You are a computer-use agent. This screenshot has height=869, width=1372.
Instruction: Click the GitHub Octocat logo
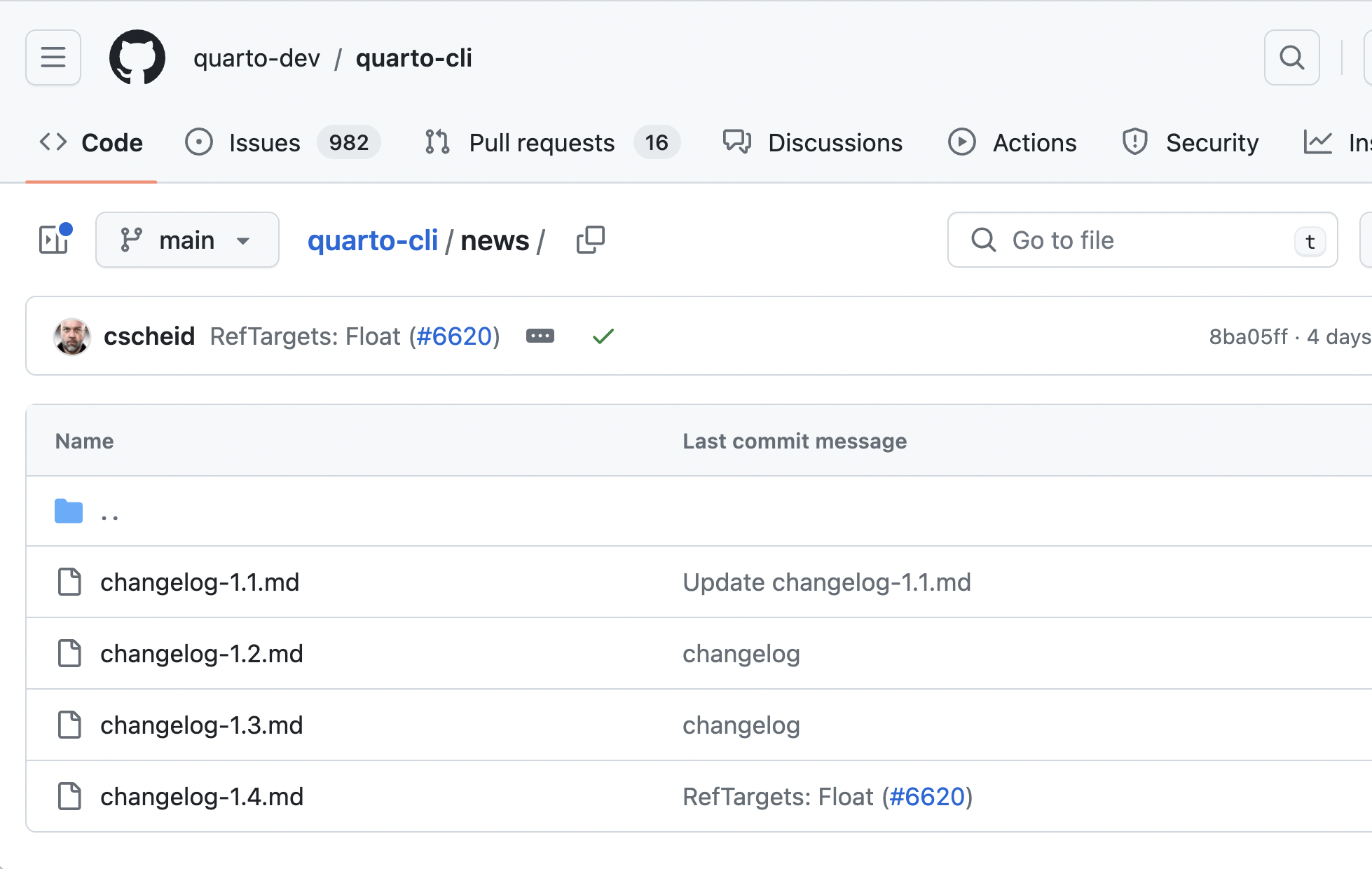[x=137, y=57]
